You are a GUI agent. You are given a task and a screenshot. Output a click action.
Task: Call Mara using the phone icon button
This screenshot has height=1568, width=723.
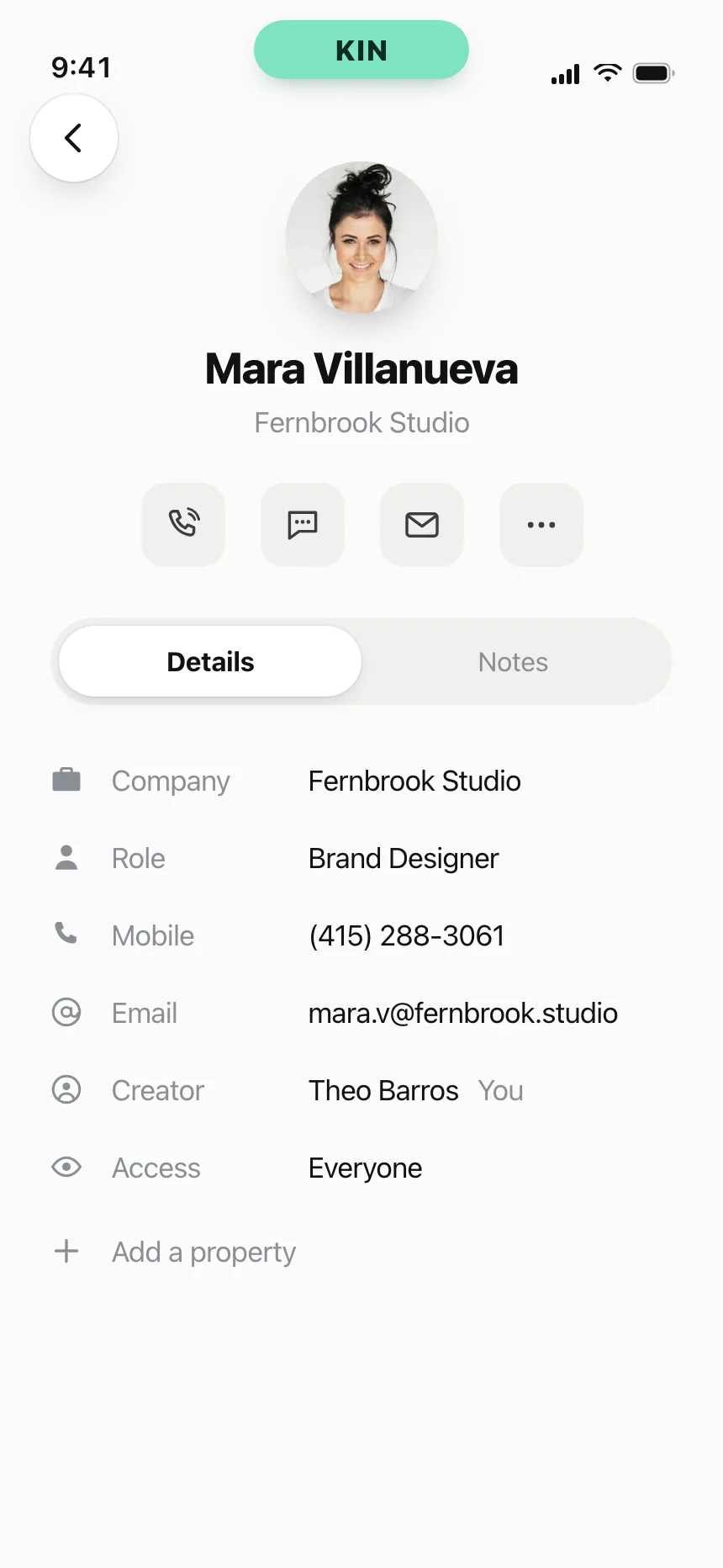pos(183,524)
